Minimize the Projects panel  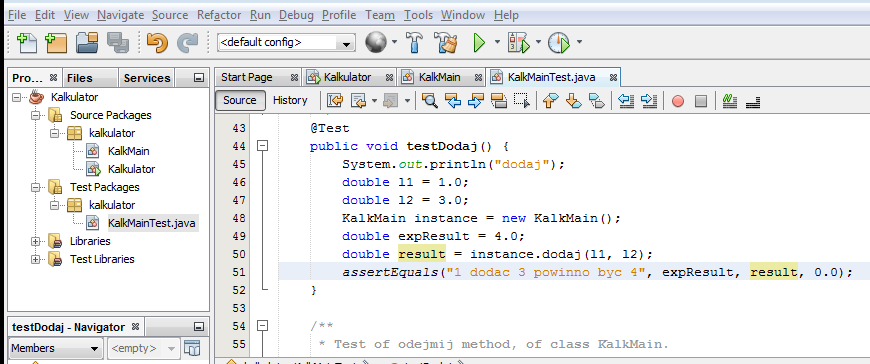point(199,78)
